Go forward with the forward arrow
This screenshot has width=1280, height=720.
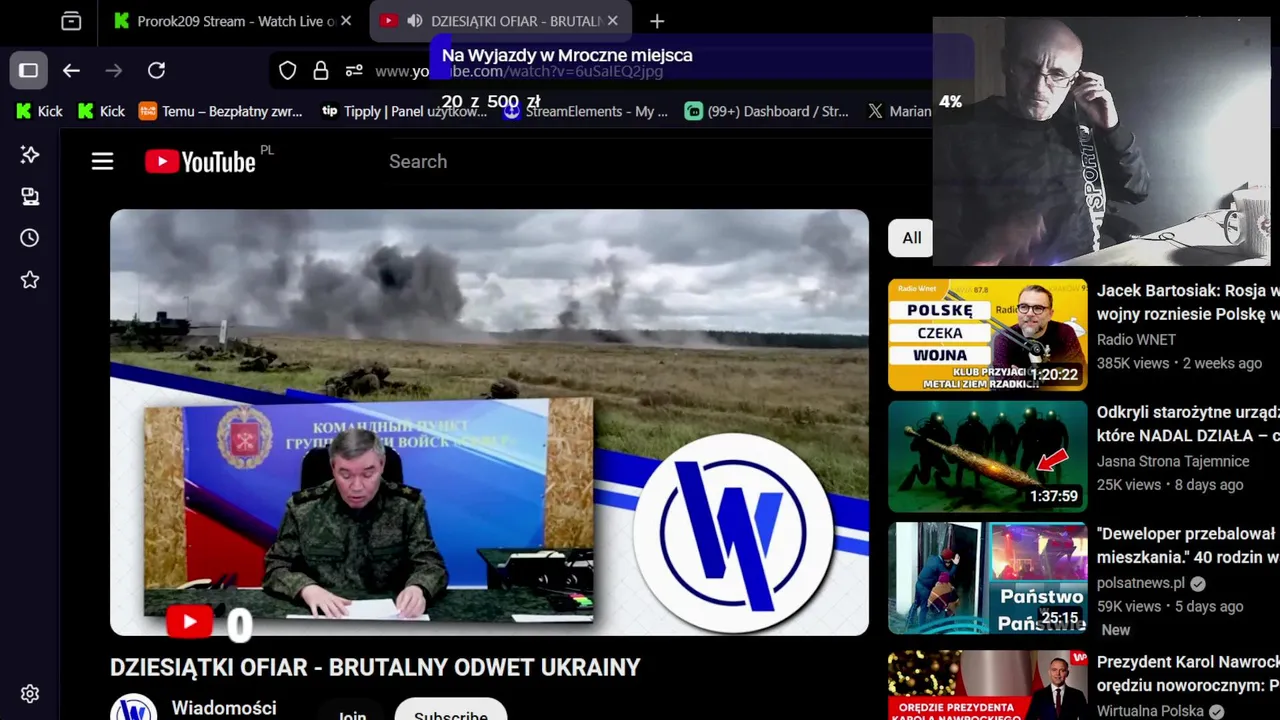pyautogui.click(x=114, y=70)
